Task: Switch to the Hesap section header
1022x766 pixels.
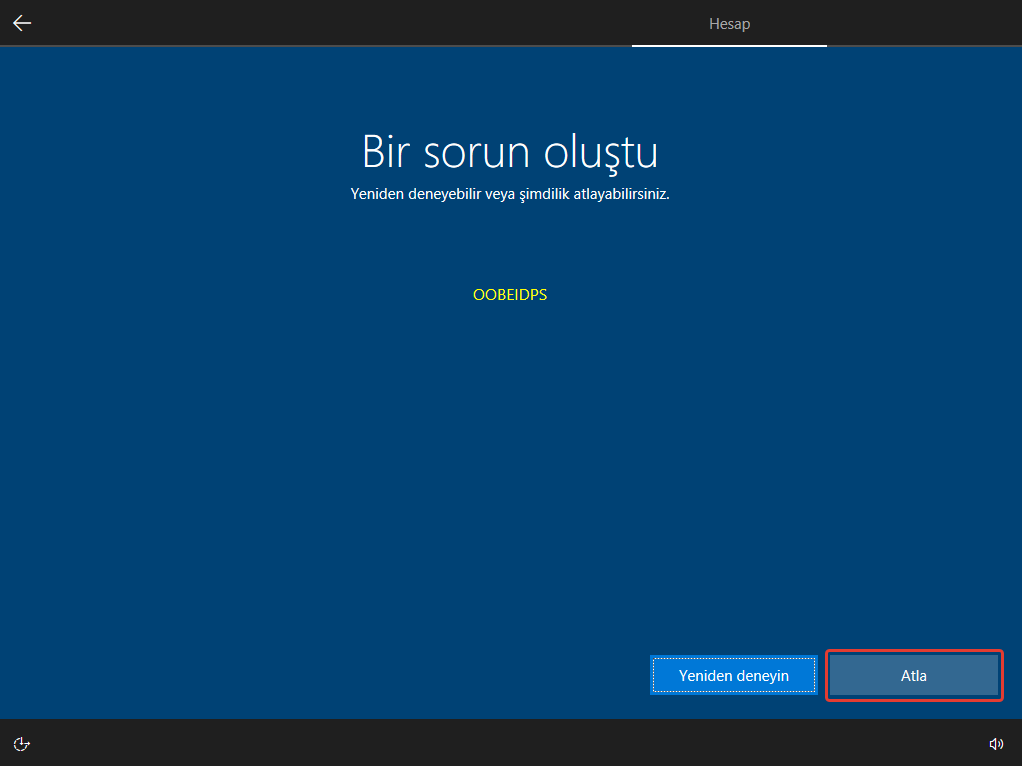Action: 729,23
